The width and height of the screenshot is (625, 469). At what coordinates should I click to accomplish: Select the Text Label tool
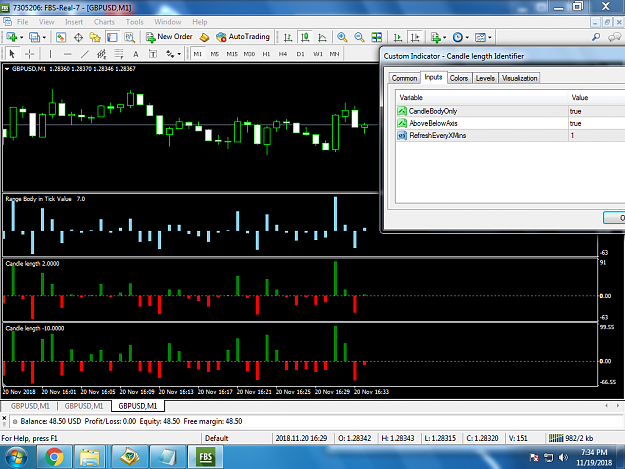coord(153,54)
